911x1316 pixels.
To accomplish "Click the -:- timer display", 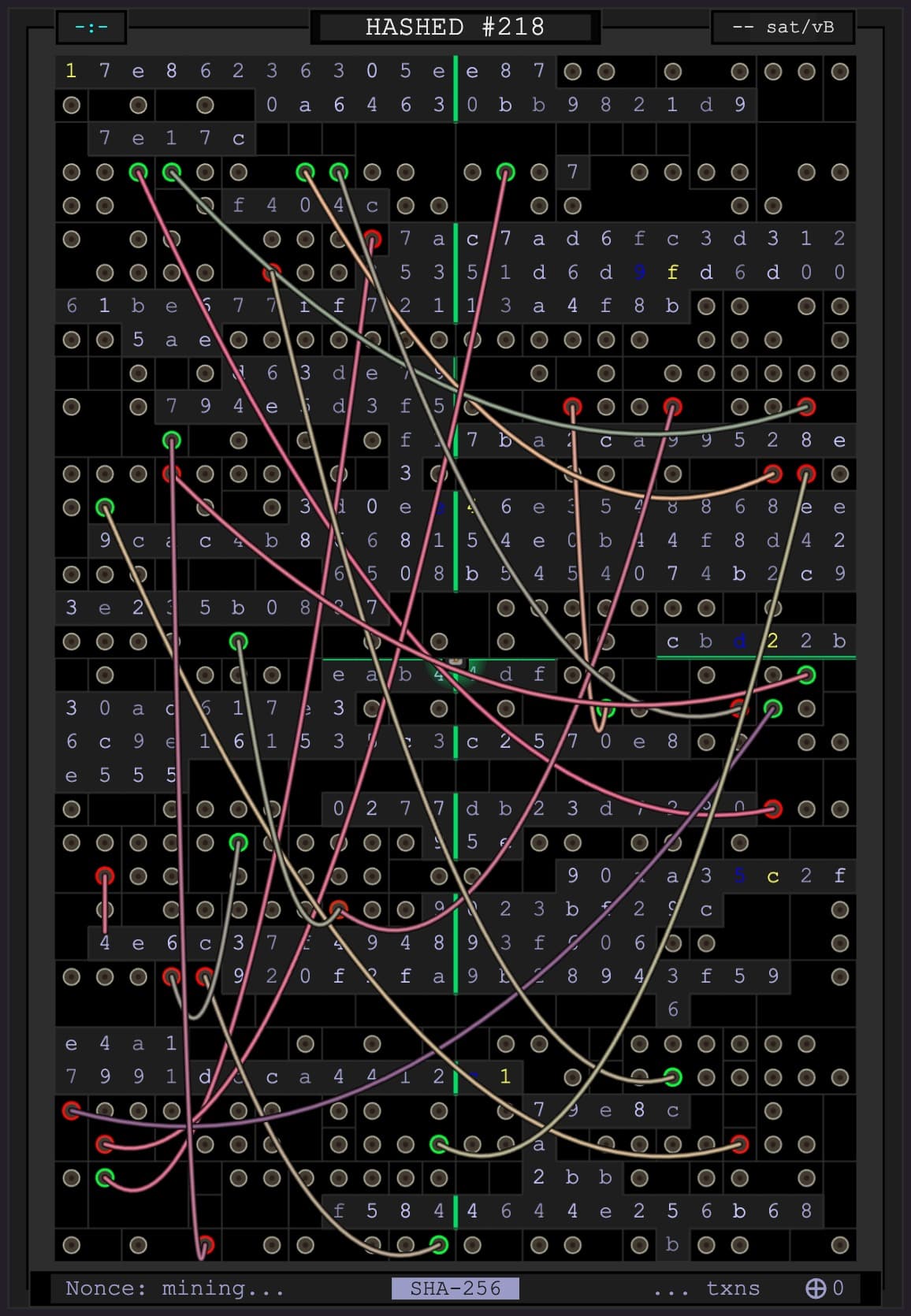I will [x=91, y=28].
